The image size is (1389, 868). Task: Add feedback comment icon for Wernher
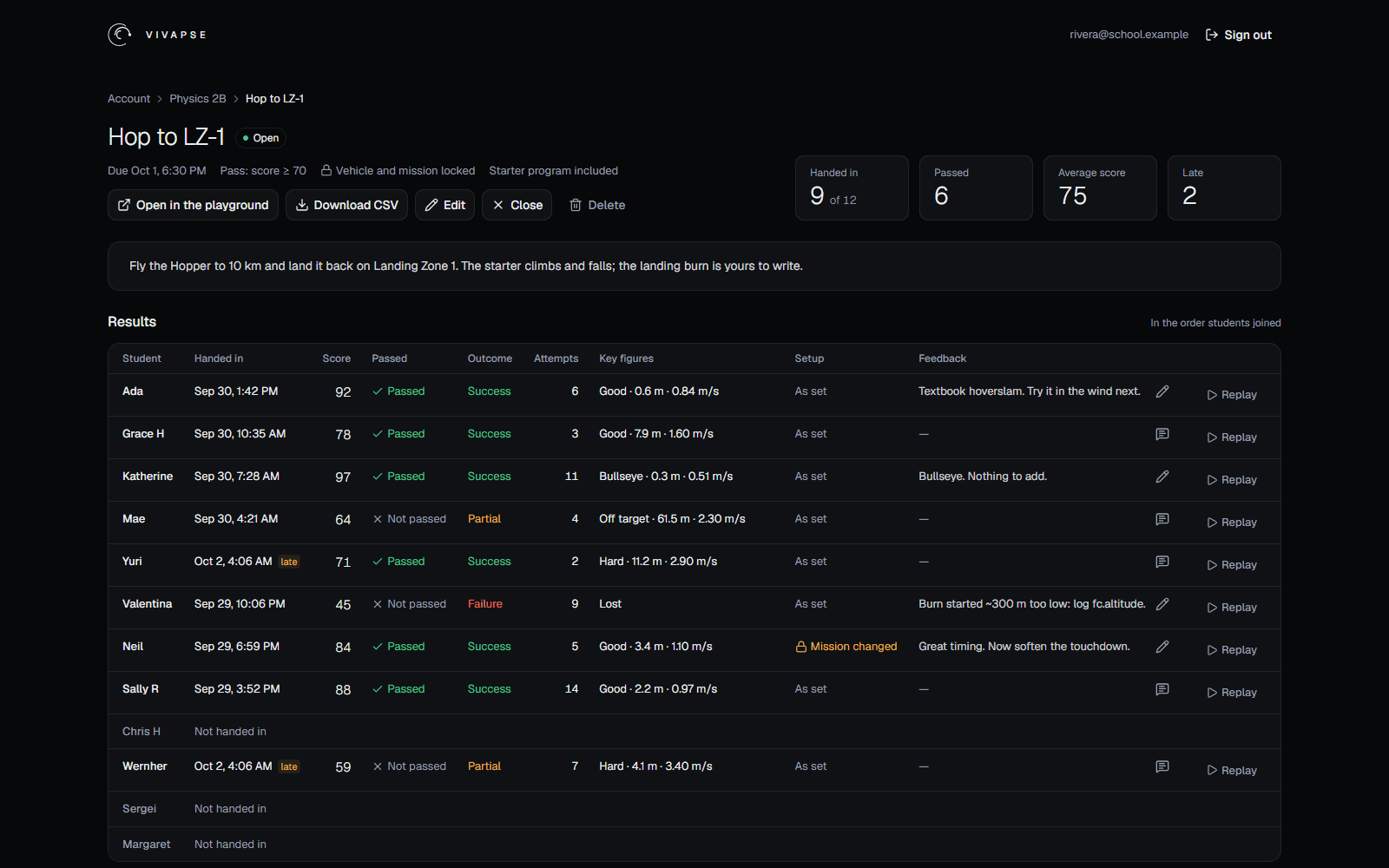pyautogui.click(x=1162, y=766)
